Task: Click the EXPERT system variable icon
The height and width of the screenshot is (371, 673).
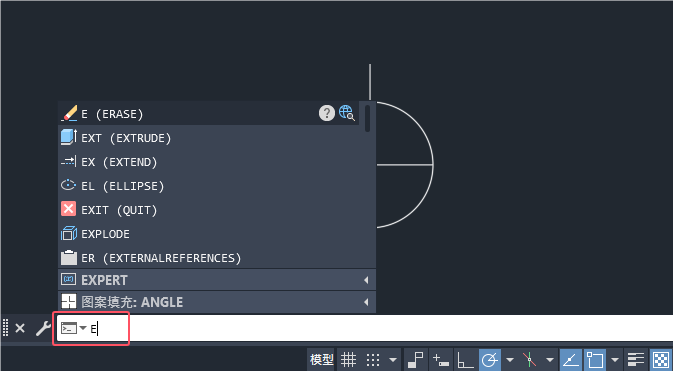Action: pyautogui.click(x=69, y=280)
